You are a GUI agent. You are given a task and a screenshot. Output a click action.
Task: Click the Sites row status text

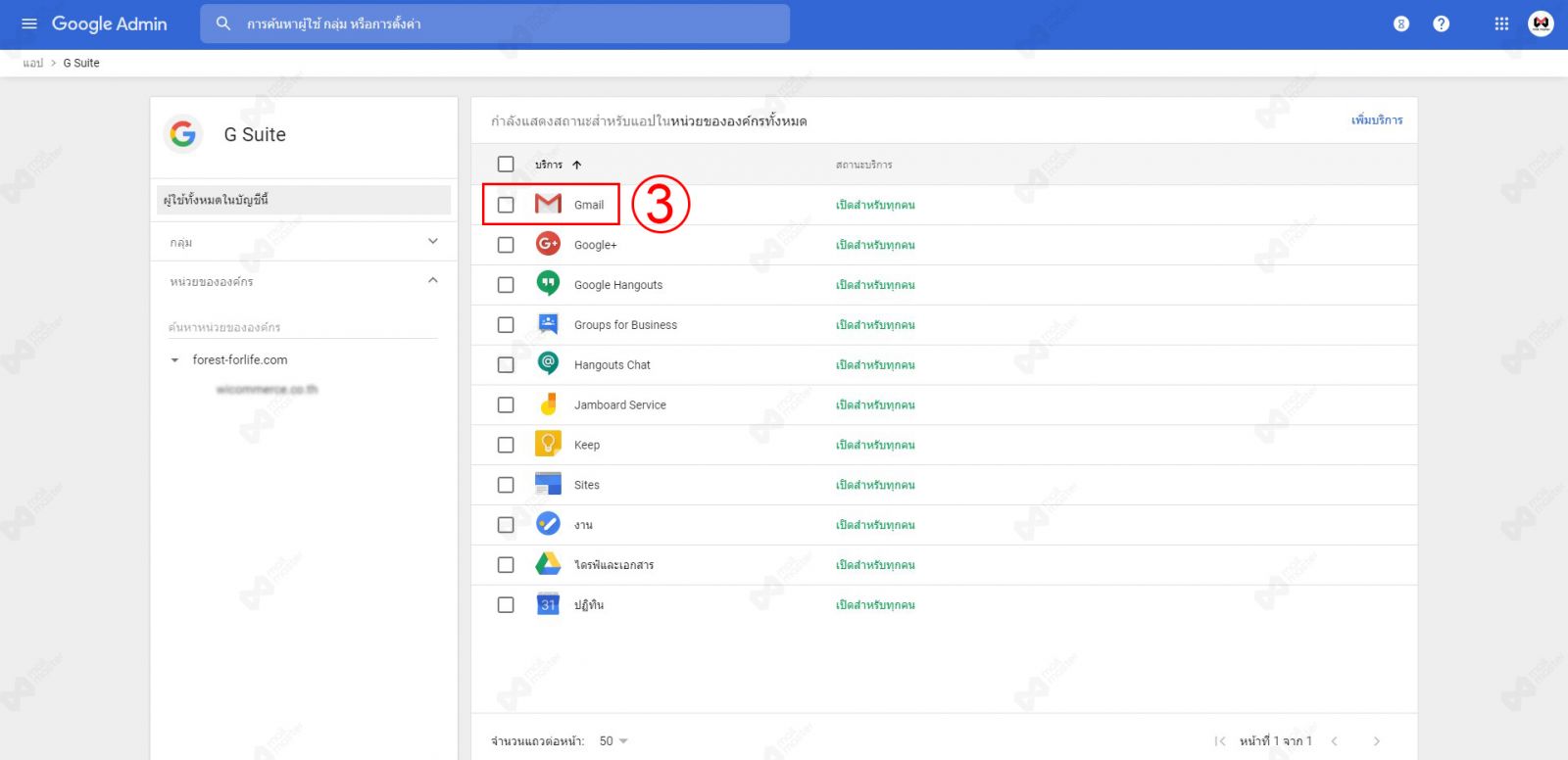pyautogui.click(x=875, y=485)
